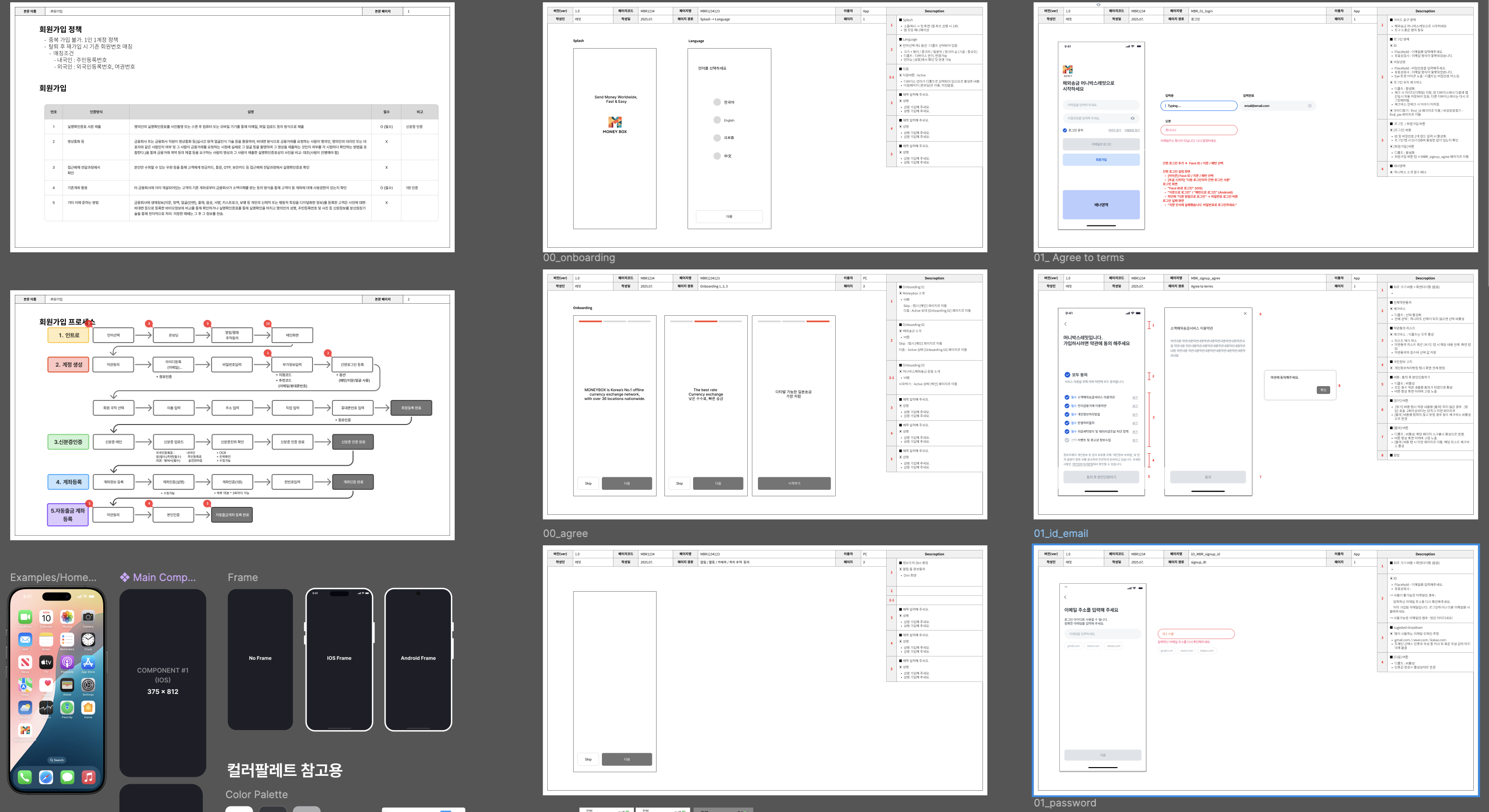The image size is (1489, 812).
Task: Click the back chevron on the agree terms screen
Action: click(x=1065, y=324)
